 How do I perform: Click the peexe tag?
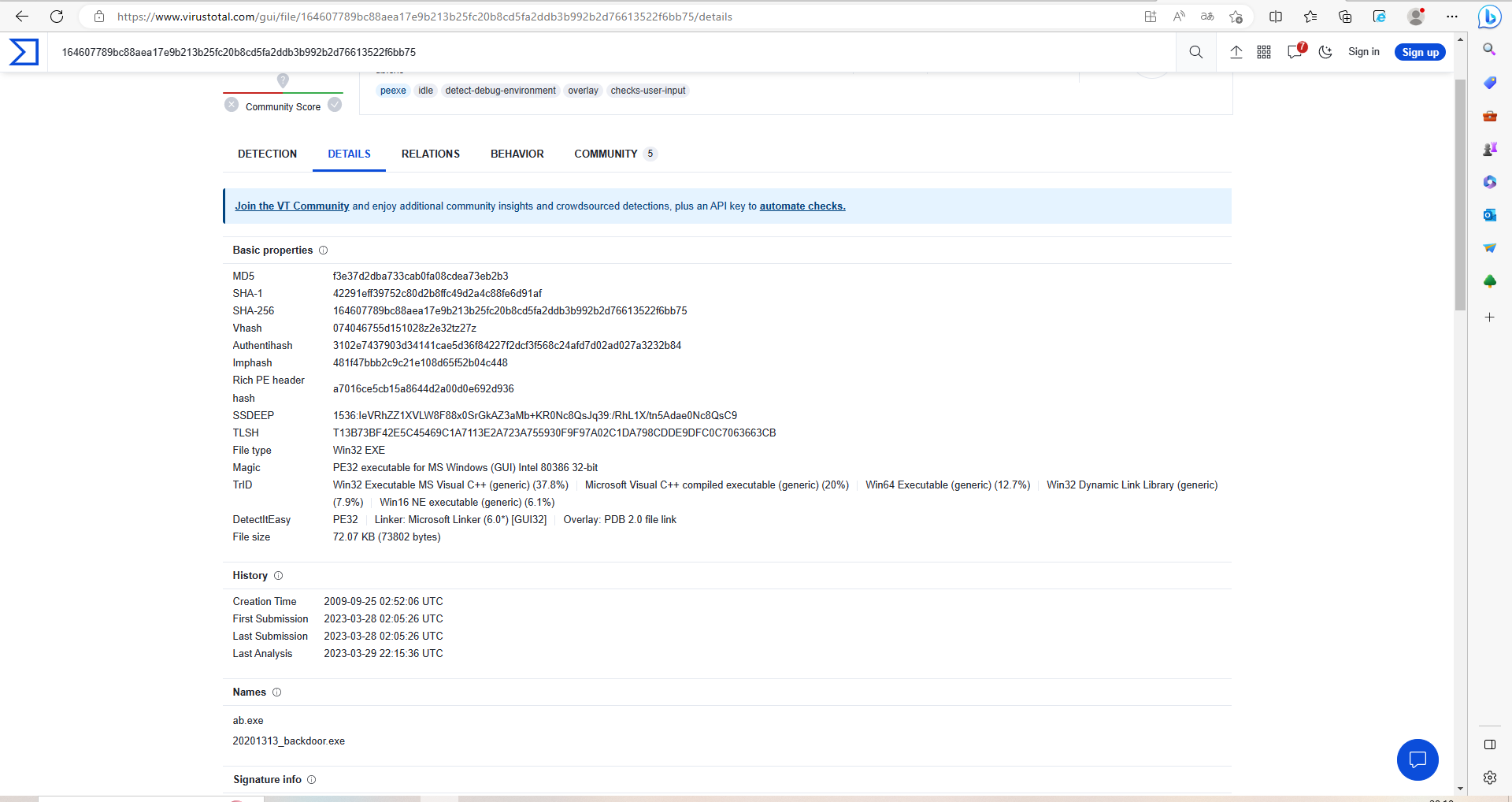pyautogui.click(x=393, y=91)
